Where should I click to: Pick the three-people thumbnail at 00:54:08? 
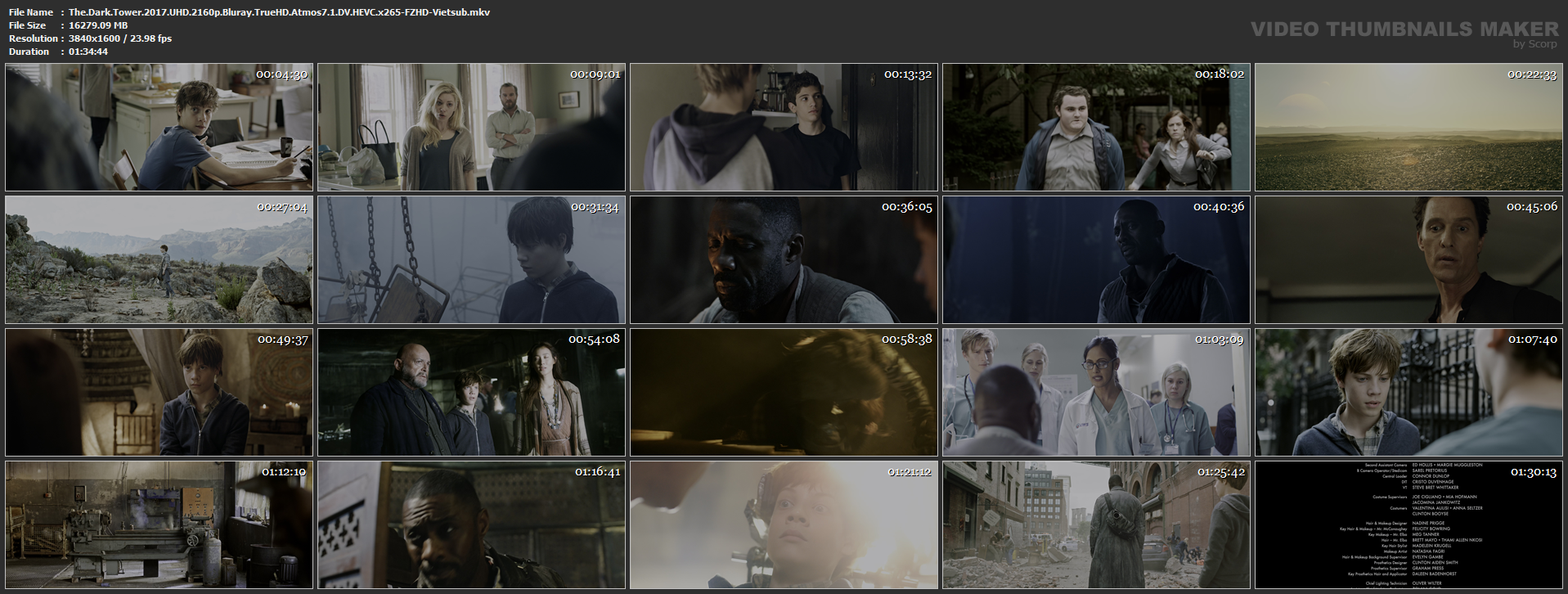(x=471, y=392)
